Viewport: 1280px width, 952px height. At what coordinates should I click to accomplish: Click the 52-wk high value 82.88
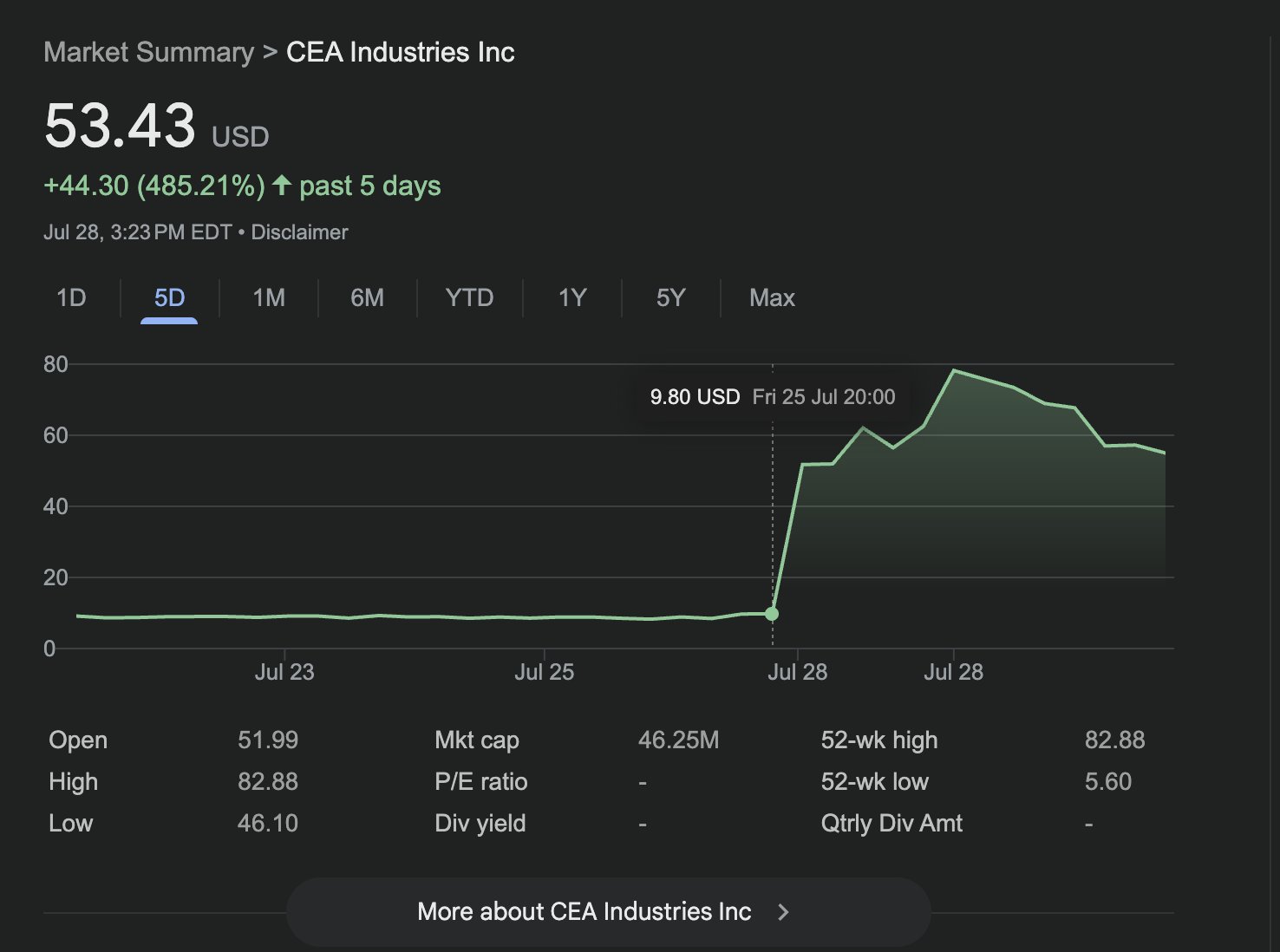point(1114,740)
